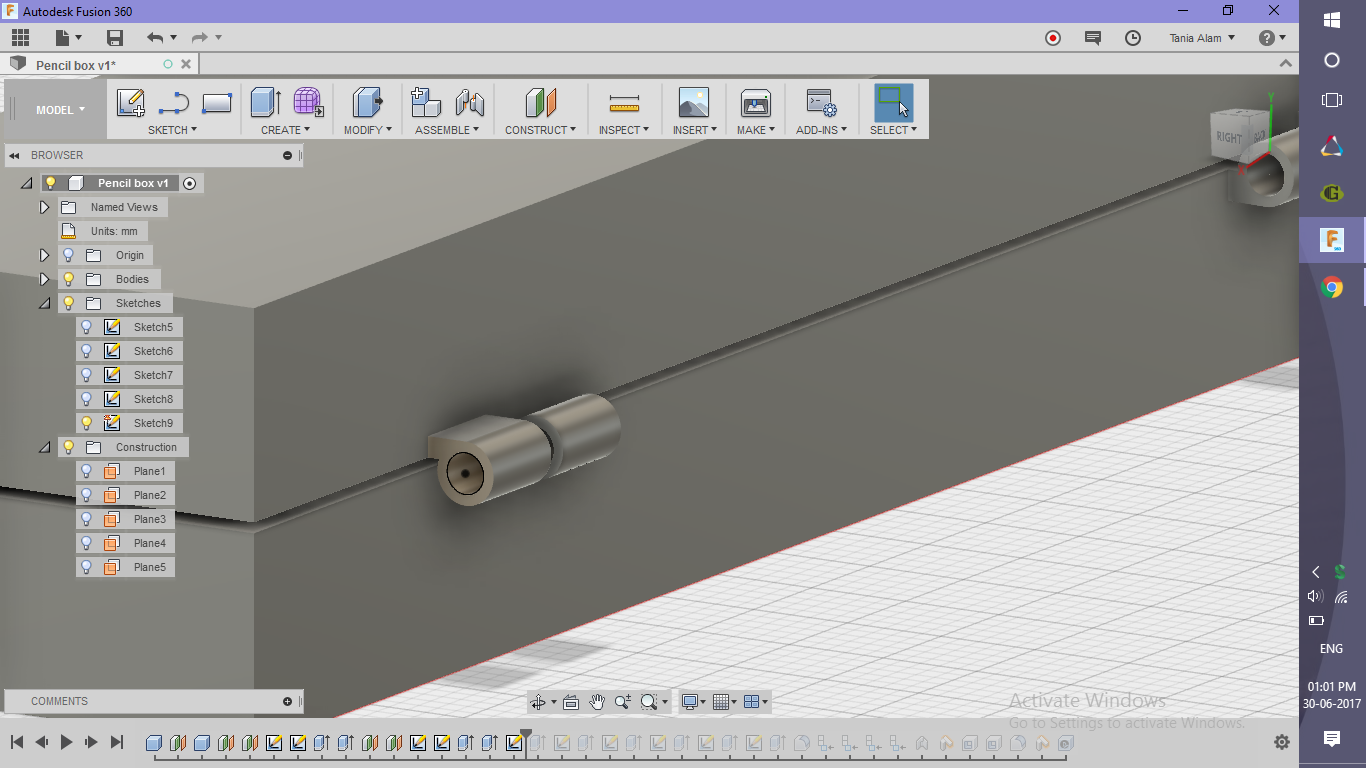The width and height of the screenshot is (1366, 768).
Task: Toggle visibility of Plane3
Action: click(87, 519)
